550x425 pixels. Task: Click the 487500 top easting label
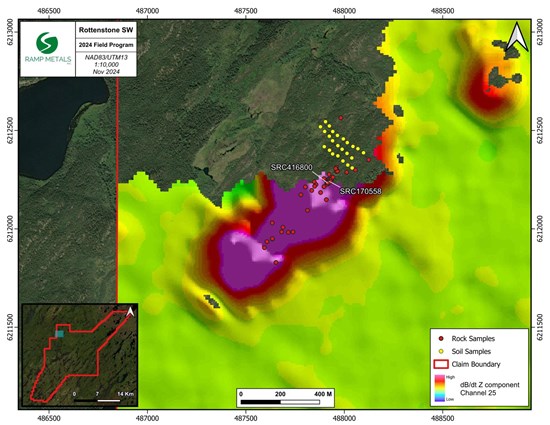246,11
